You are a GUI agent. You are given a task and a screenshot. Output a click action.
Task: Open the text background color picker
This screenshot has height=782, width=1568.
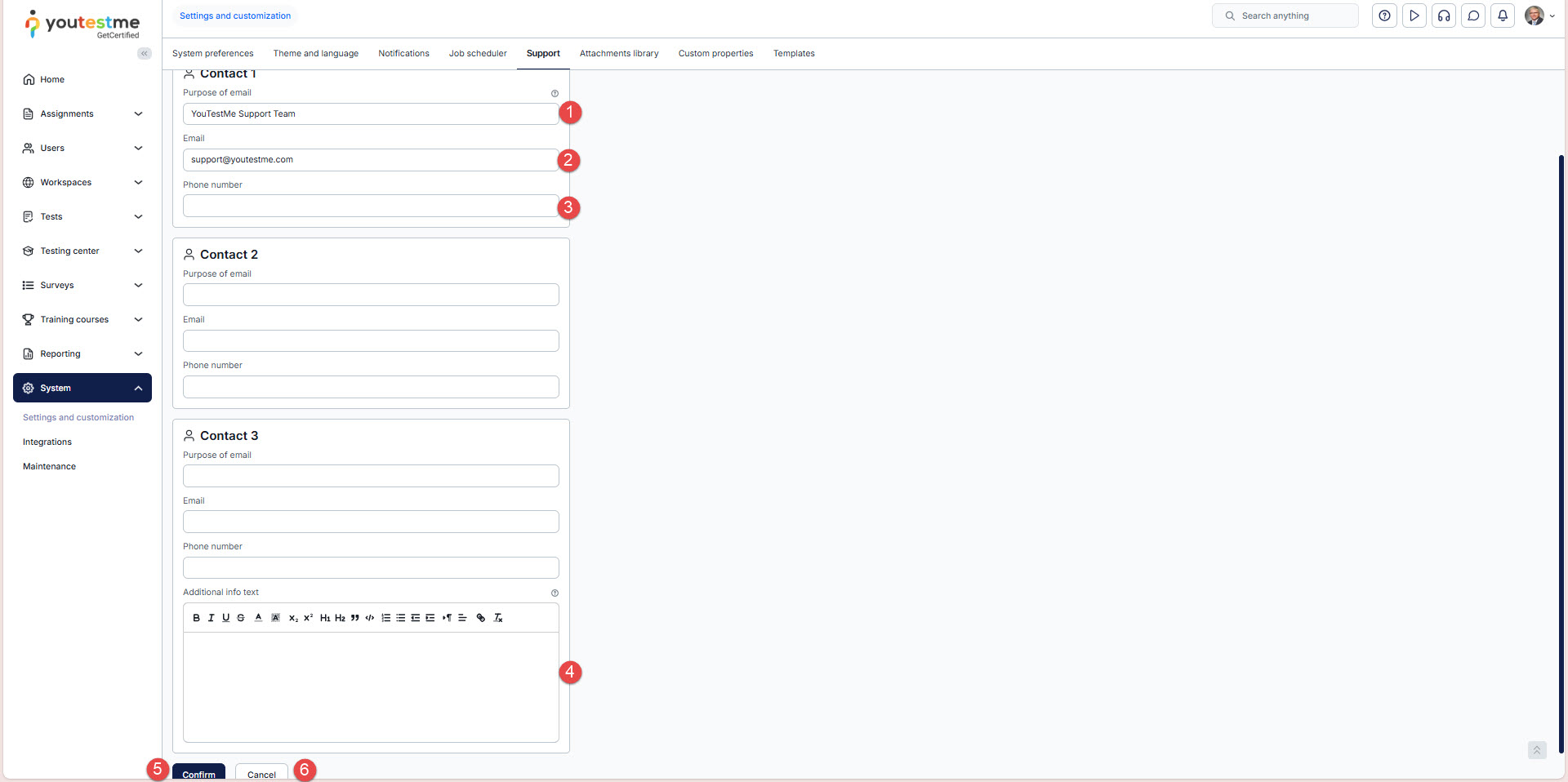276,618
